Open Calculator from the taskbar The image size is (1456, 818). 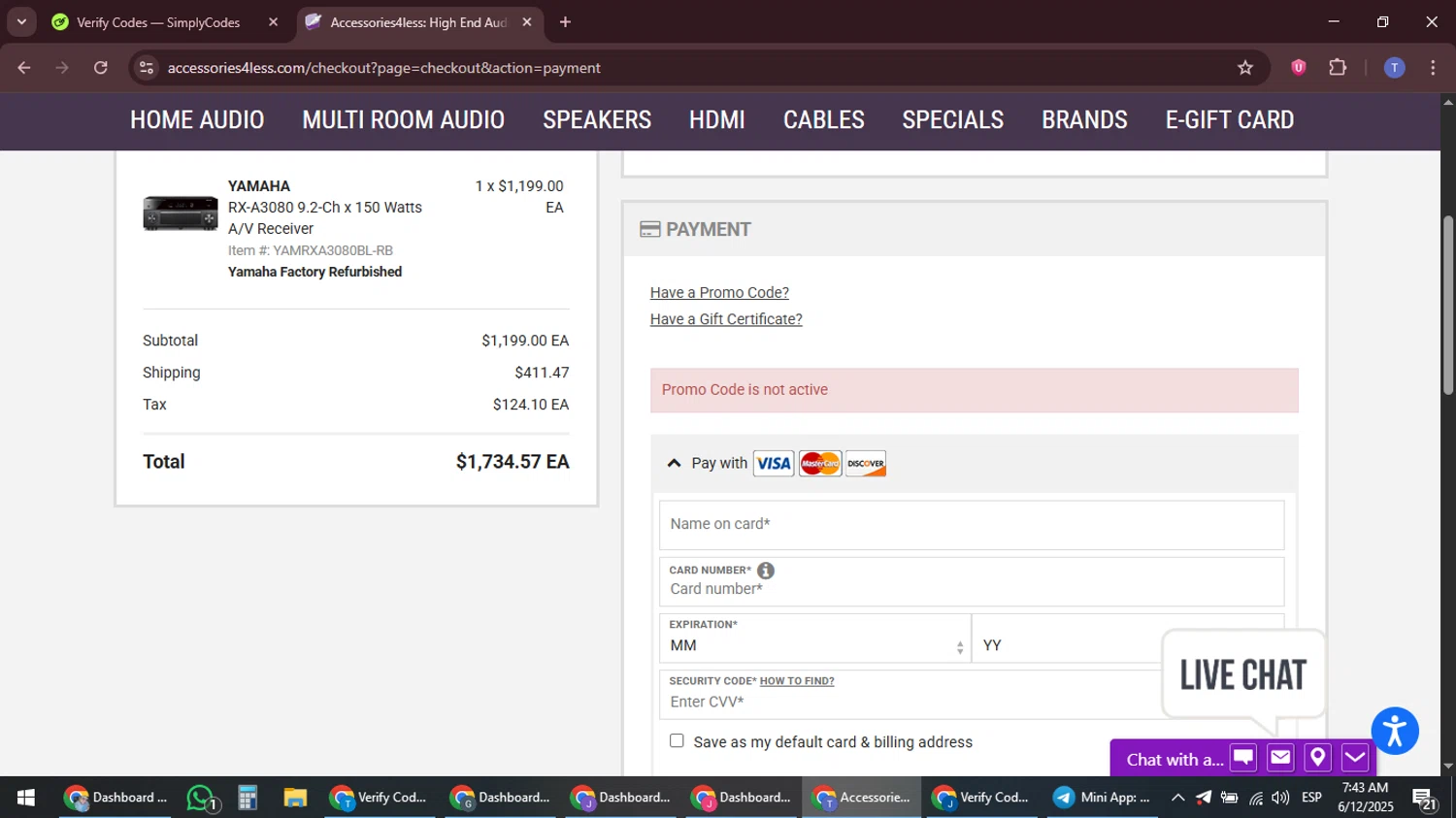click(248, 798)
